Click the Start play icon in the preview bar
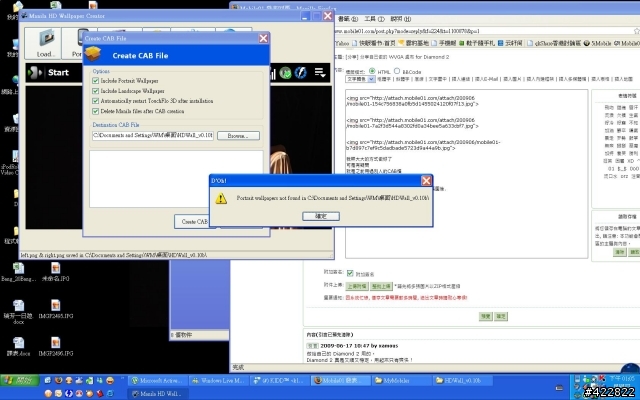 [x=35, y=73]
